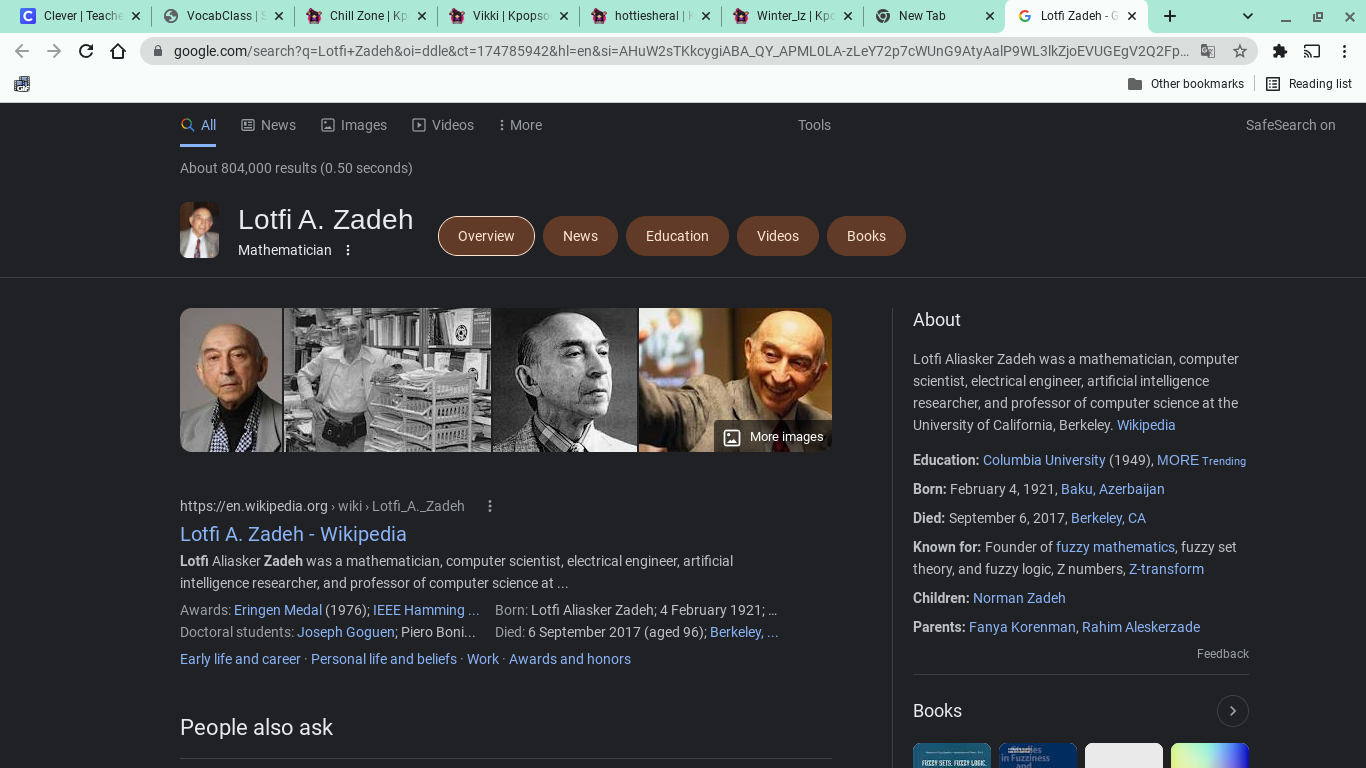1366x768 pixels.
Task: Expand Books carousel with right chevron
Action: pyautogui.click(x=1233, y=711)
